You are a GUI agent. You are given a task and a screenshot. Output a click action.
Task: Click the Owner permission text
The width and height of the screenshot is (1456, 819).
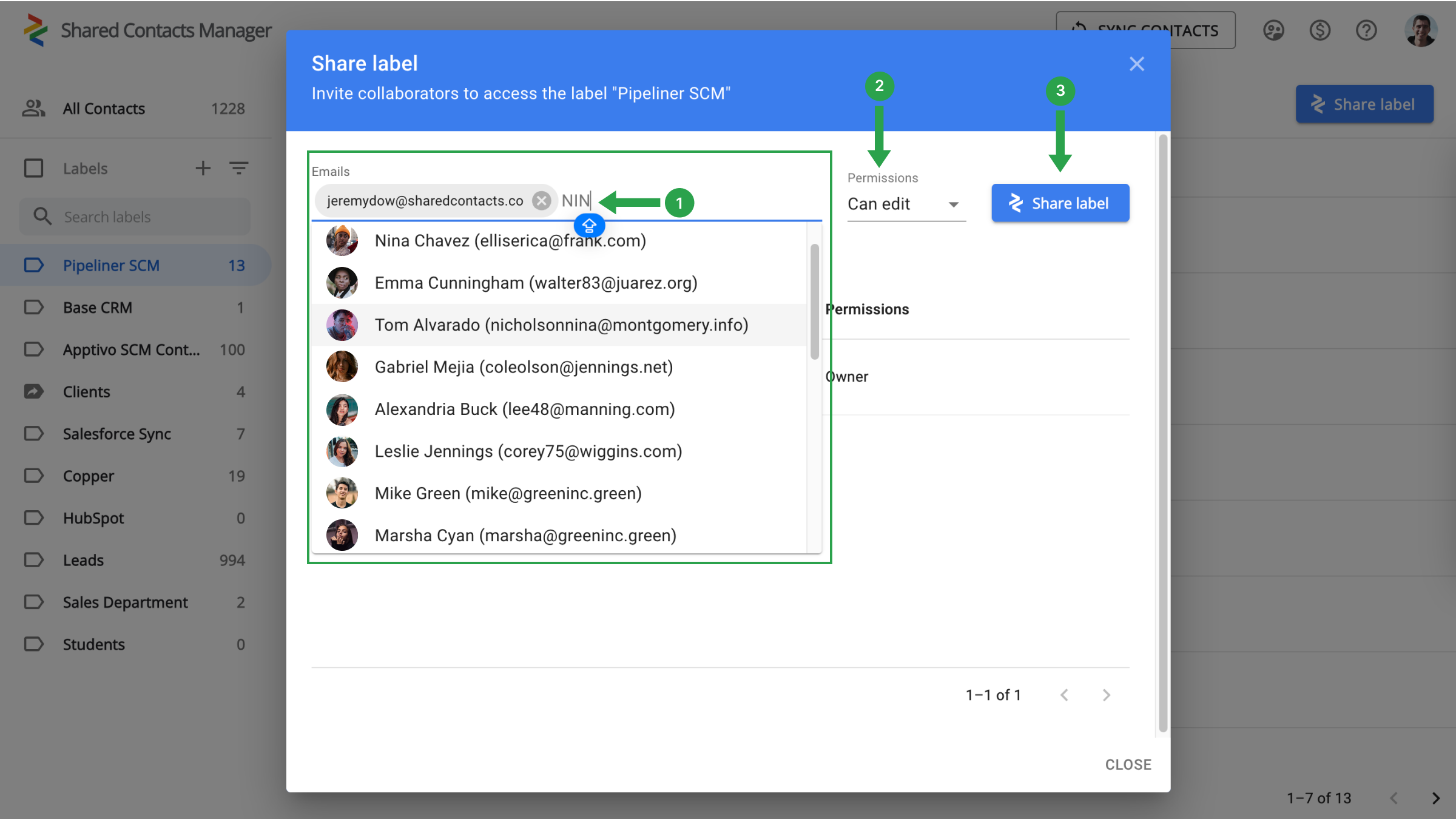846,376
